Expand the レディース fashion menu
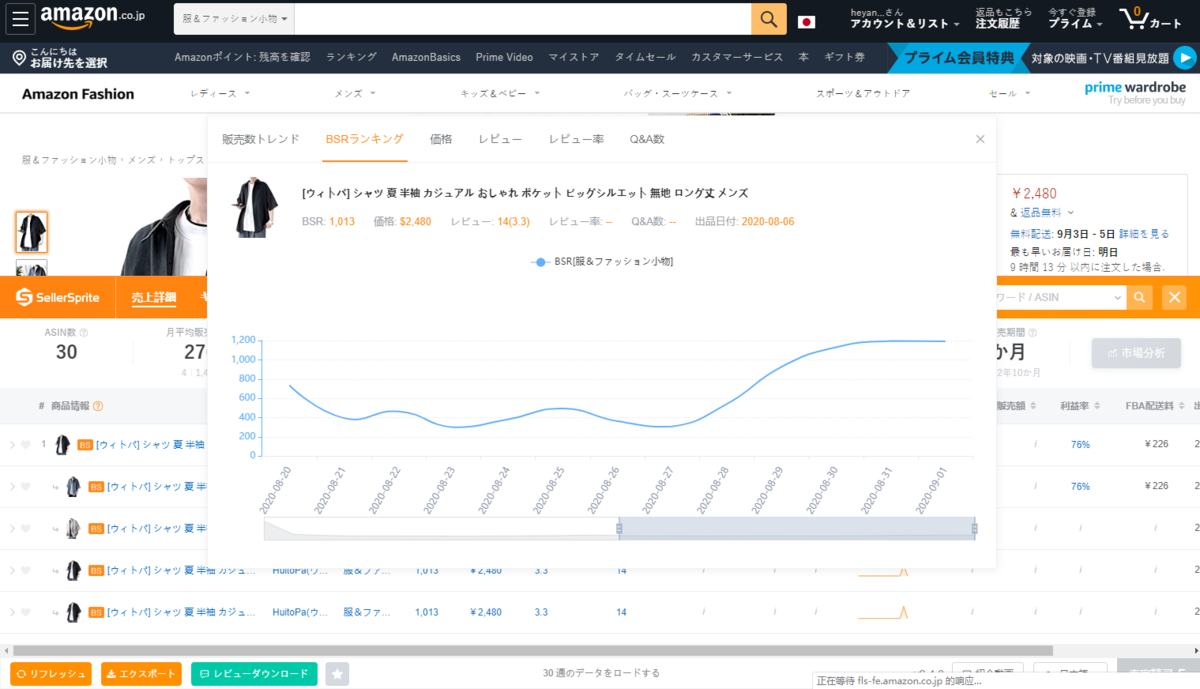The image size is (1200, 689). (220, 93)
